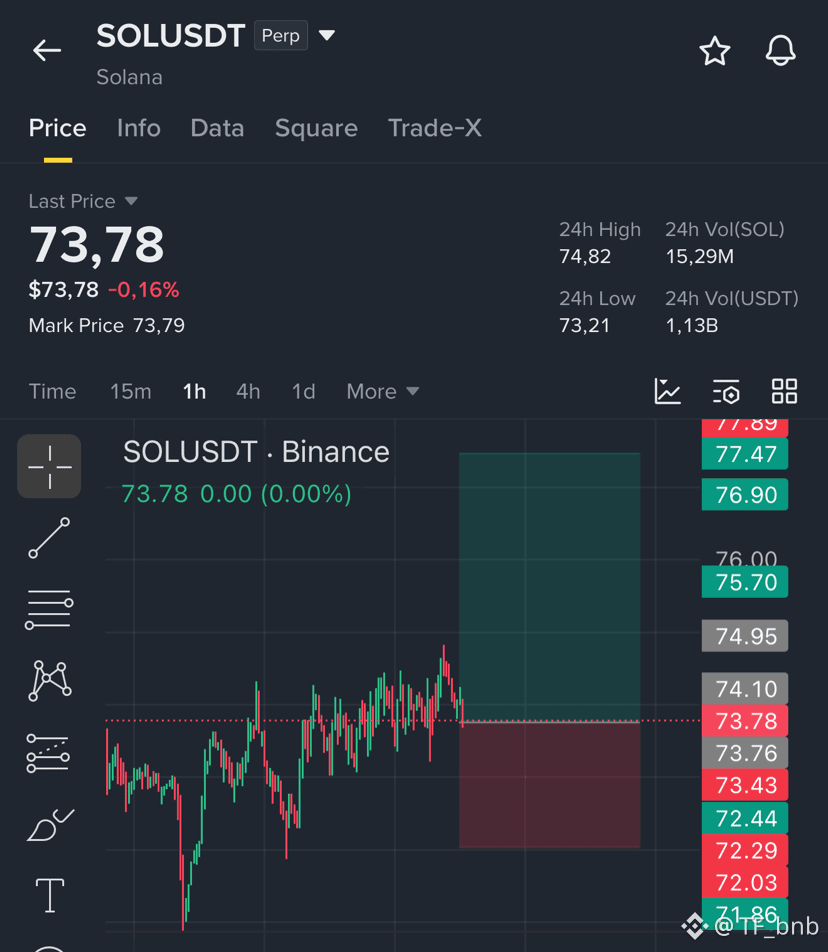Pick the XABCD pattern tool
Image resolution: width=828 pixels, height=952 pixels.
click(x=50, y=681)
